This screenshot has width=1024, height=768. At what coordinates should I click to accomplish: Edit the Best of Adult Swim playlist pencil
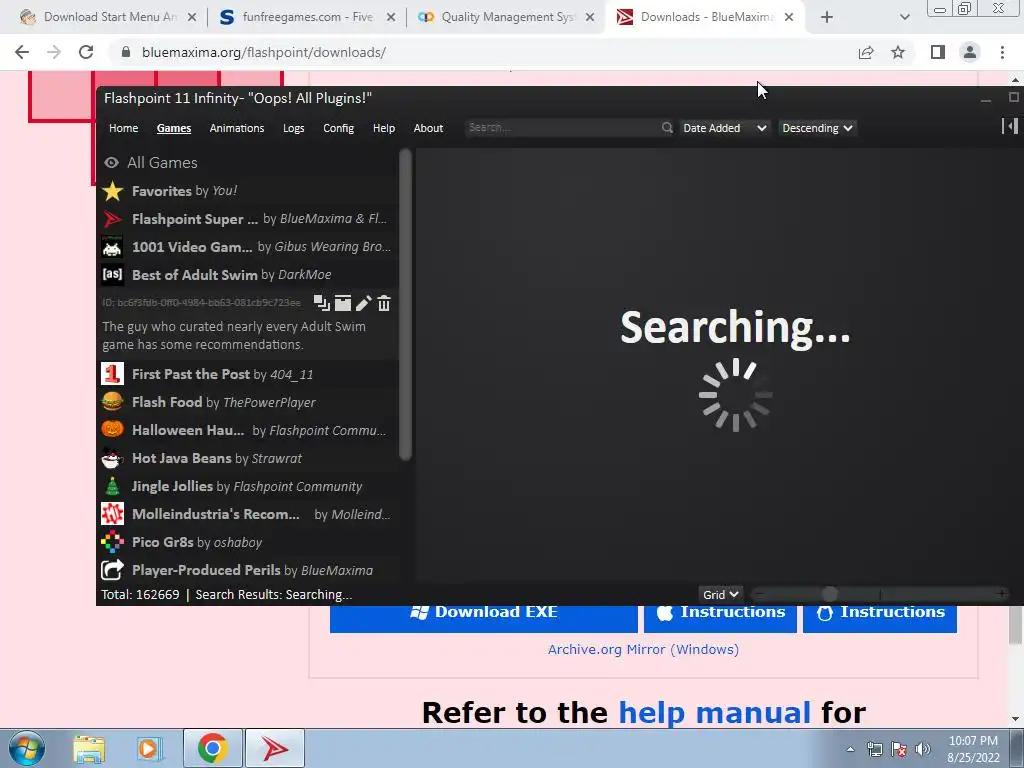[x=364, y=303]
